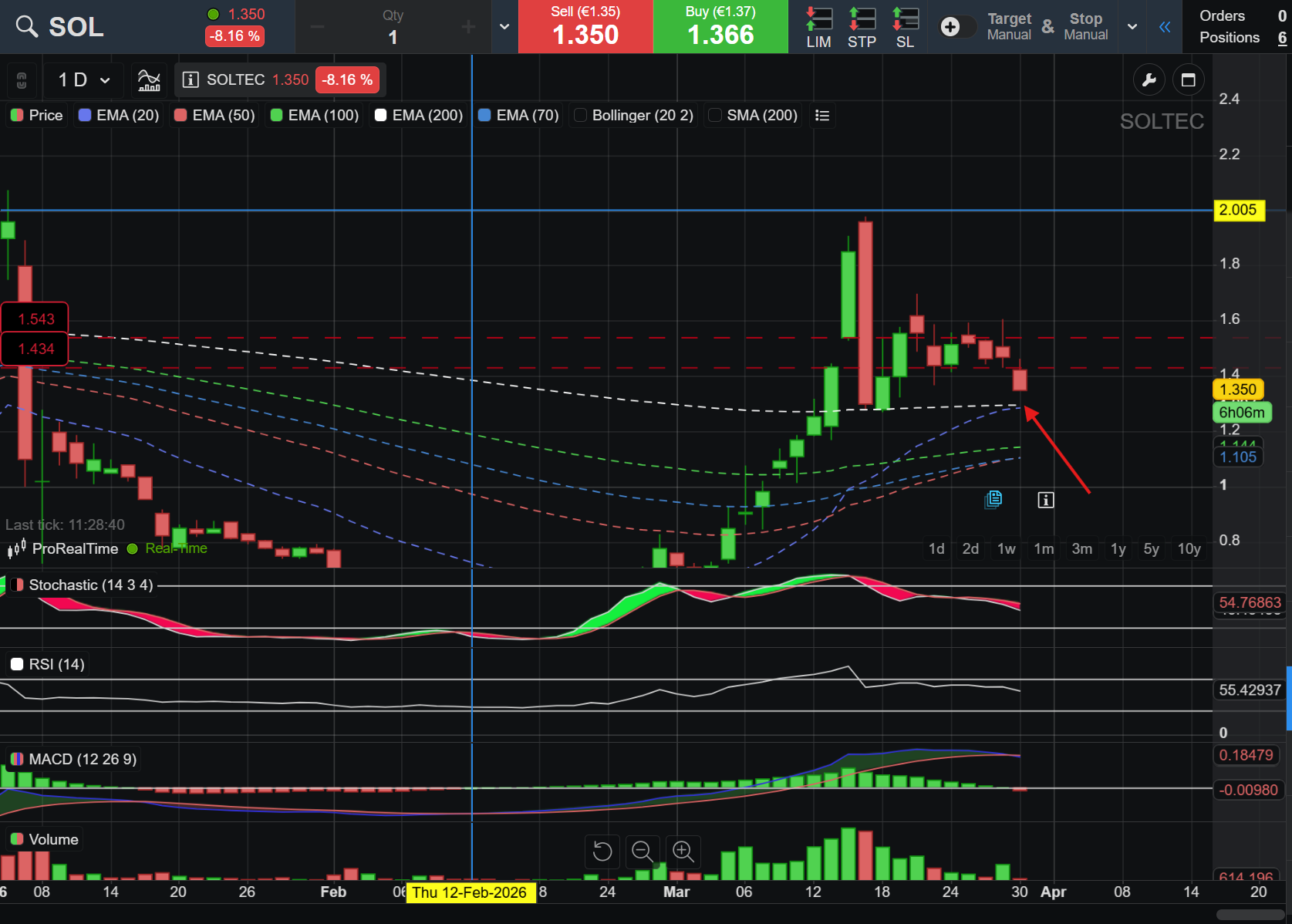Image resolution: width=1292 pixels, height=924 pixels.
Task: Click the search magnifier icon beside SOL
Action: click(26, 27)
